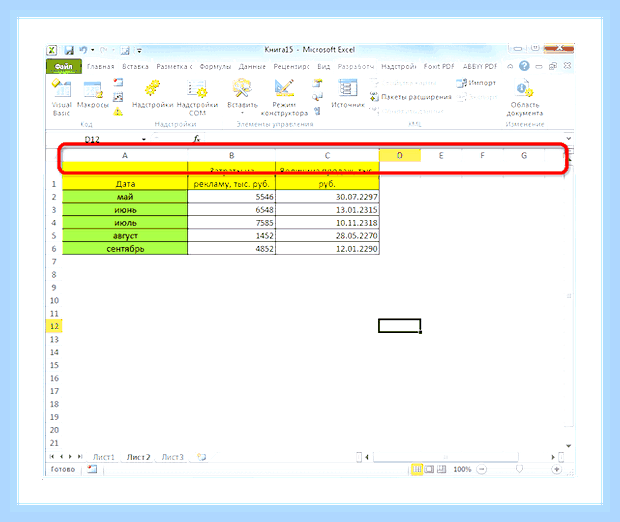Viewport: 620px width, 522px height.
Task: Go to last sheet navigation arrow
Action: pyautogui.click(x=80, y=457)
